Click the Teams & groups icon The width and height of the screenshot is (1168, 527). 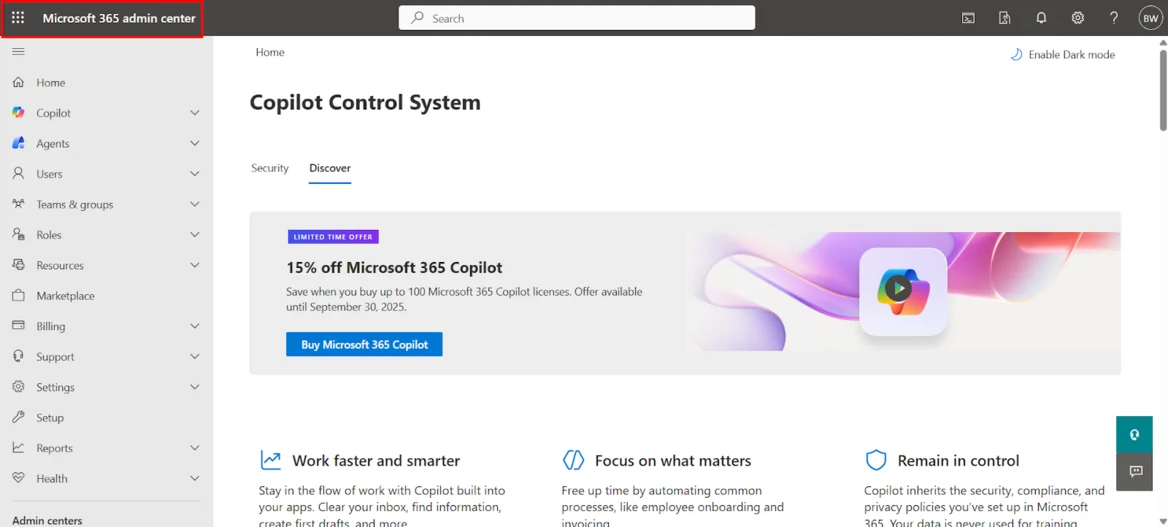[x=19, y=204]
